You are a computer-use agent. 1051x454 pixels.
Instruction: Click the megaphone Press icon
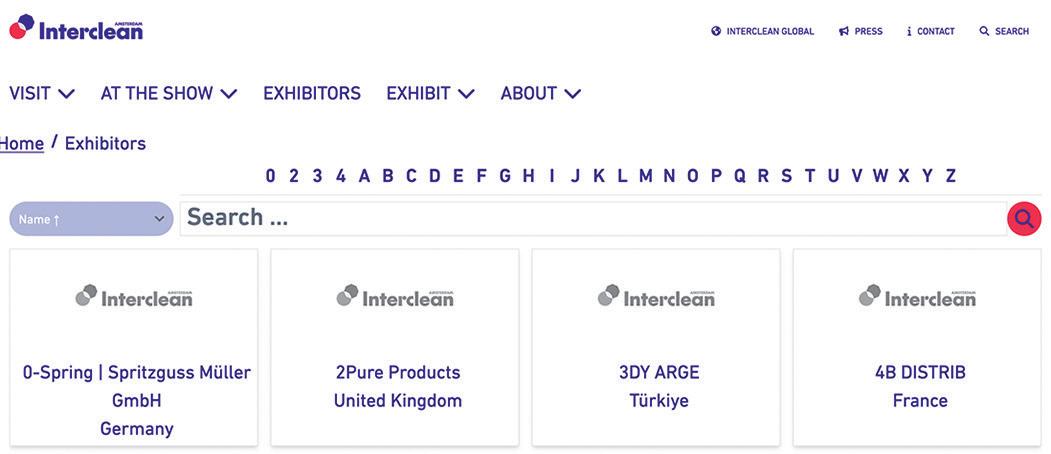[844, 31]
